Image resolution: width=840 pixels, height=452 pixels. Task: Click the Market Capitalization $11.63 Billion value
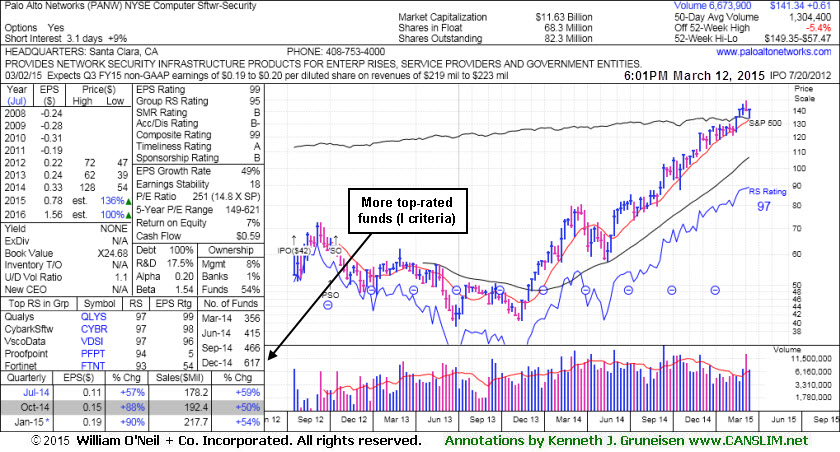[x=564, y=17]
